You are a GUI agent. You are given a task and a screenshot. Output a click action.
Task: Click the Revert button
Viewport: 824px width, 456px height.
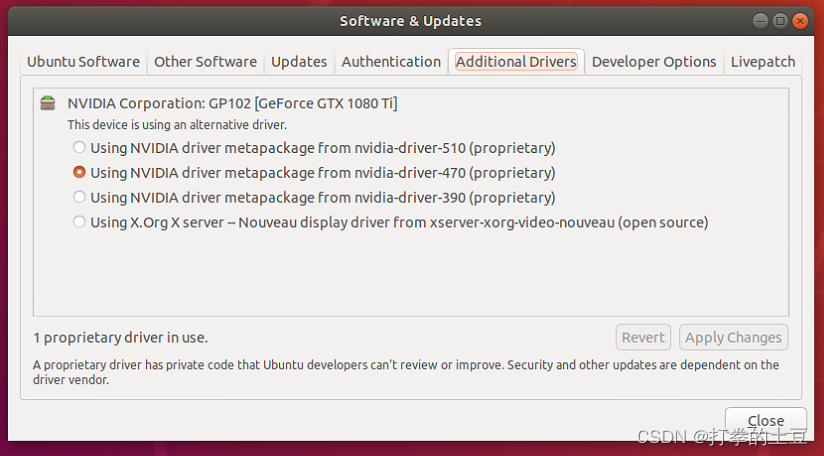click(x=643, y=337)
